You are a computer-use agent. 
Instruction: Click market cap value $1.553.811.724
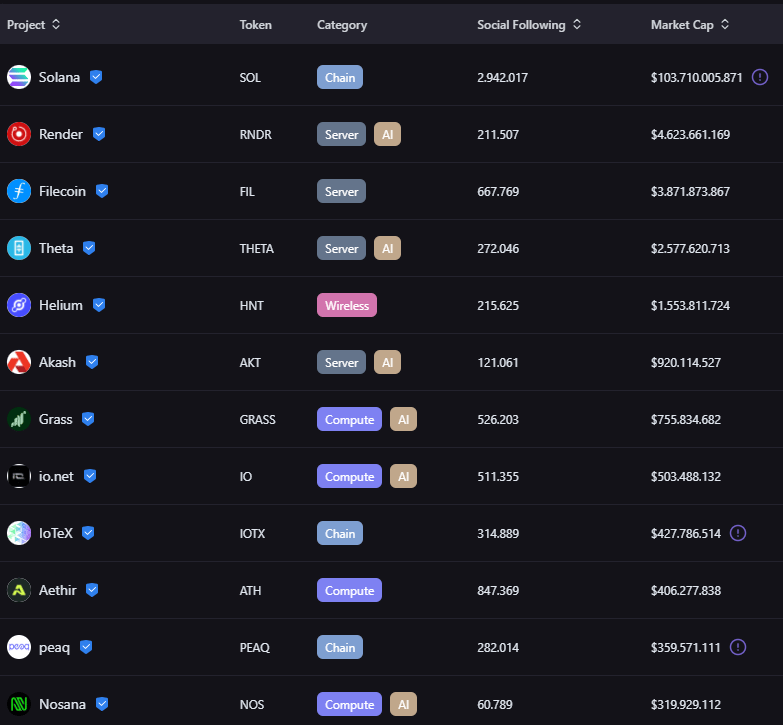pyautogui.click(x=690, y=305)
